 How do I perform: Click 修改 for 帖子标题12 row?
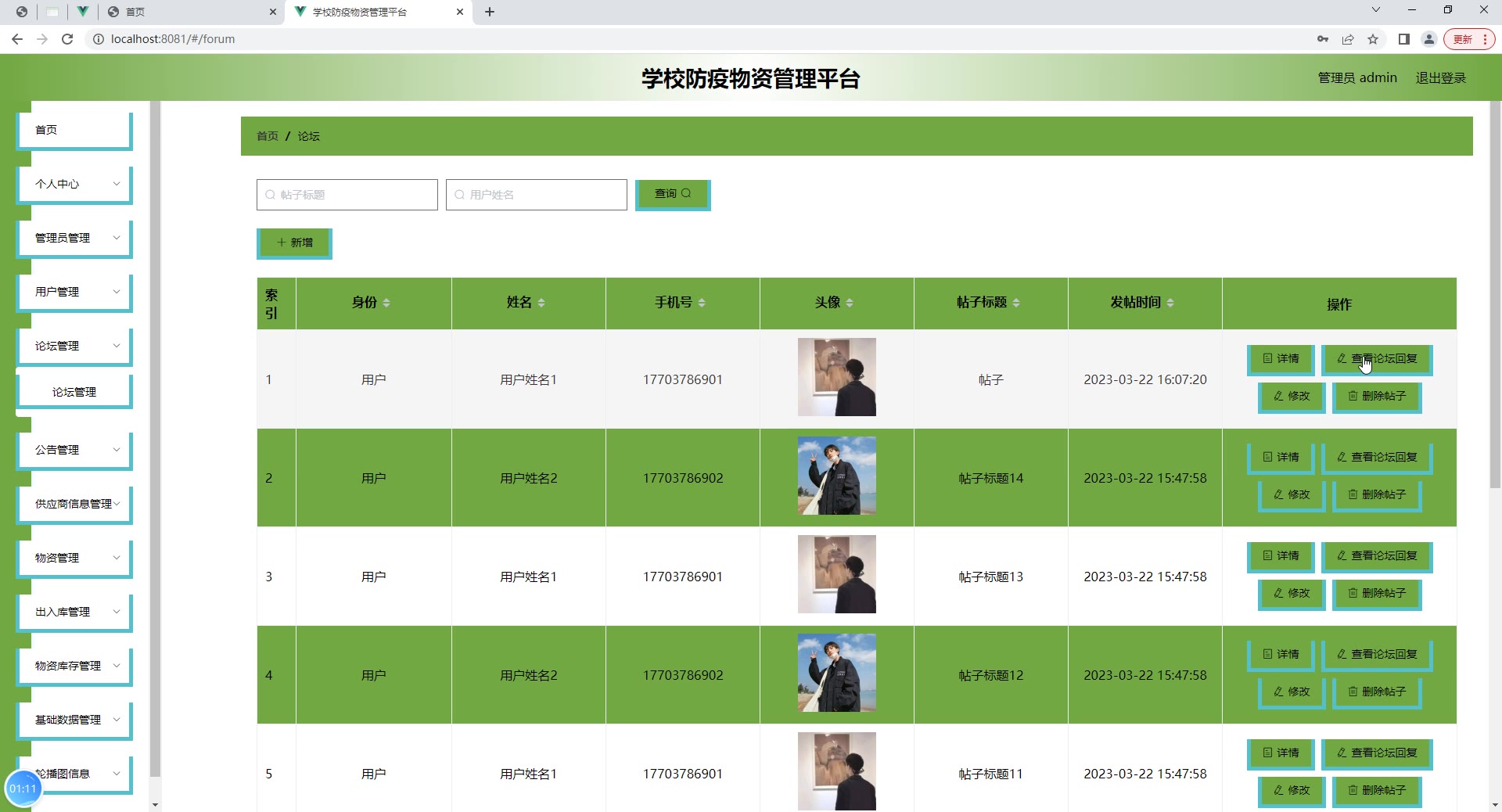(x=1292, y=692)
